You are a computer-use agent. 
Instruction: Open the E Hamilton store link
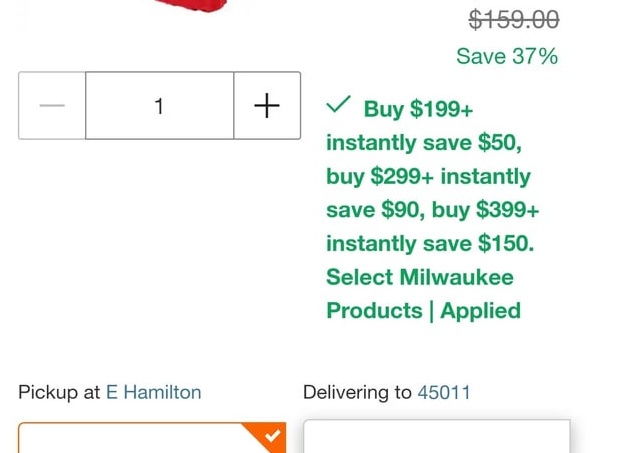pyautogui.click(x=154, y=392)
